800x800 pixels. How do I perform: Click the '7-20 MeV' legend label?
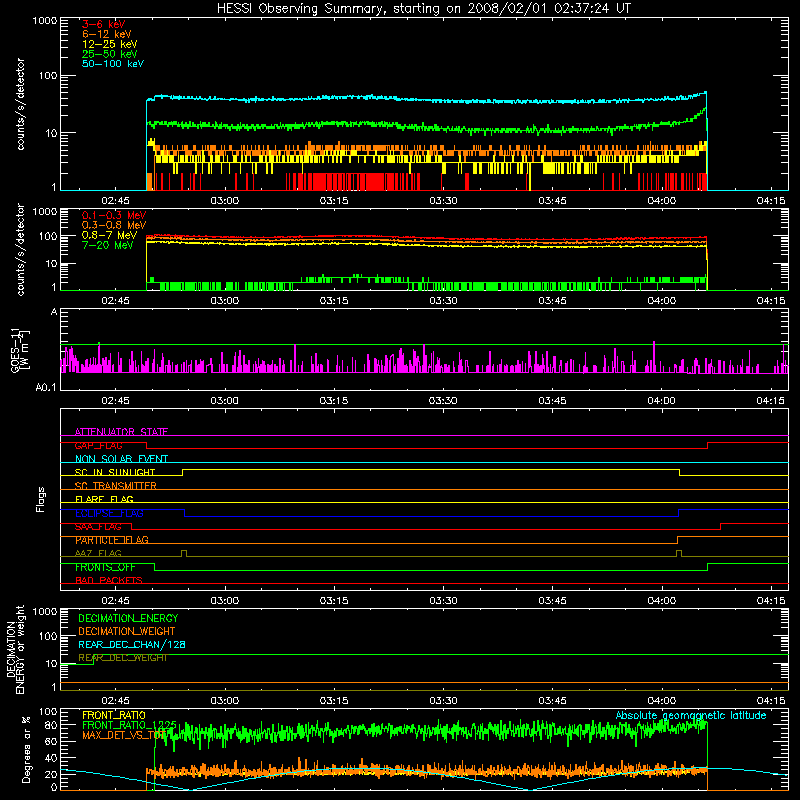(x=107, y=245)
